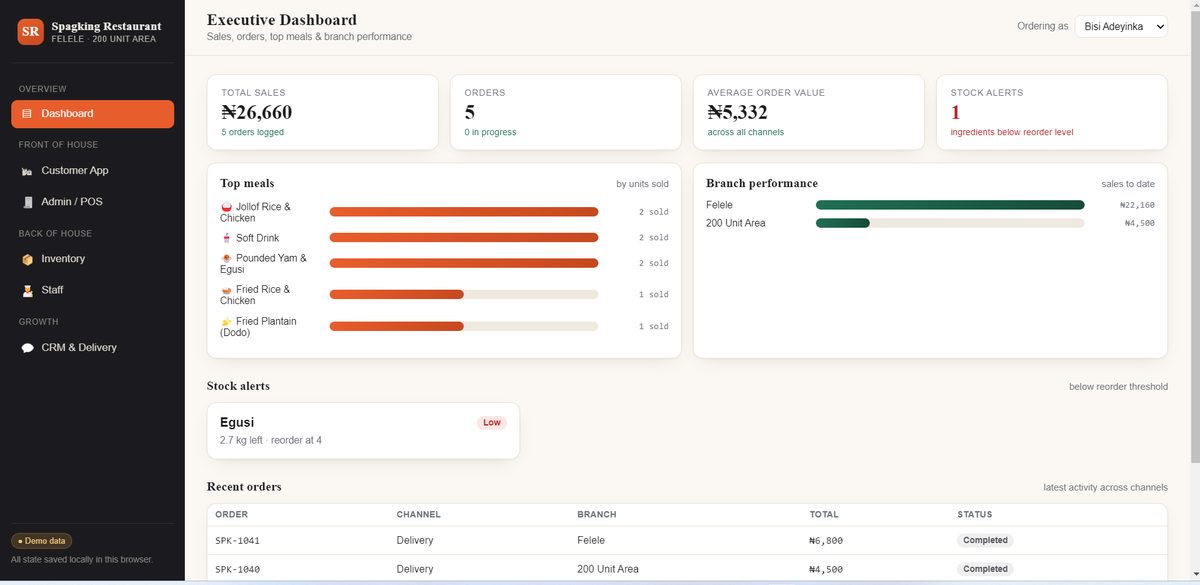Select the Egusi stock alert card
The height and width of the screenshot is (585, 1200).
pyautogui.click(x=363, y=431)
